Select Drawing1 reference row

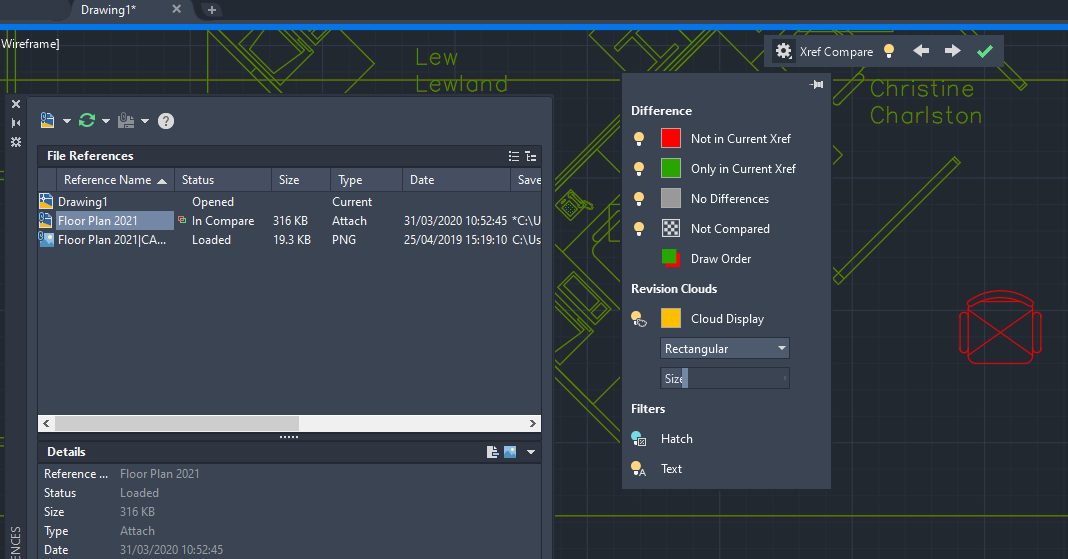[289, 202]
